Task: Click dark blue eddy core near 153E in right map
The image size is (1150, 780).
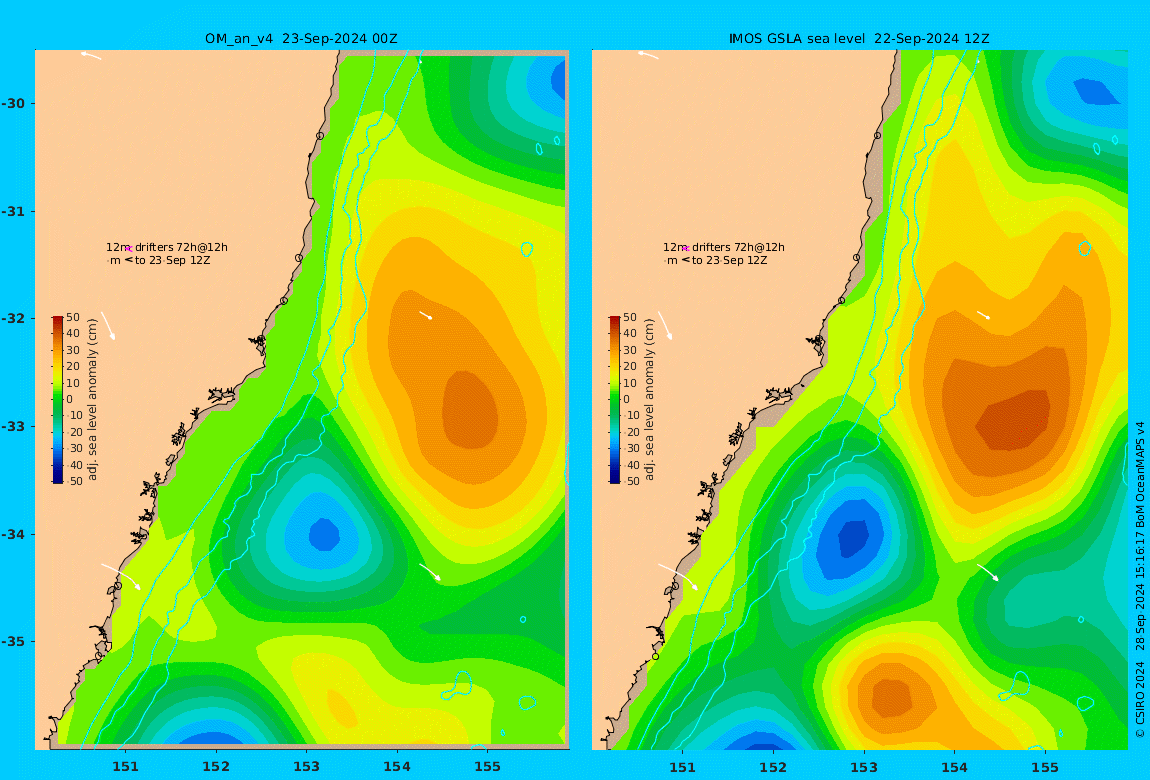Action: [x=852, y=540]
